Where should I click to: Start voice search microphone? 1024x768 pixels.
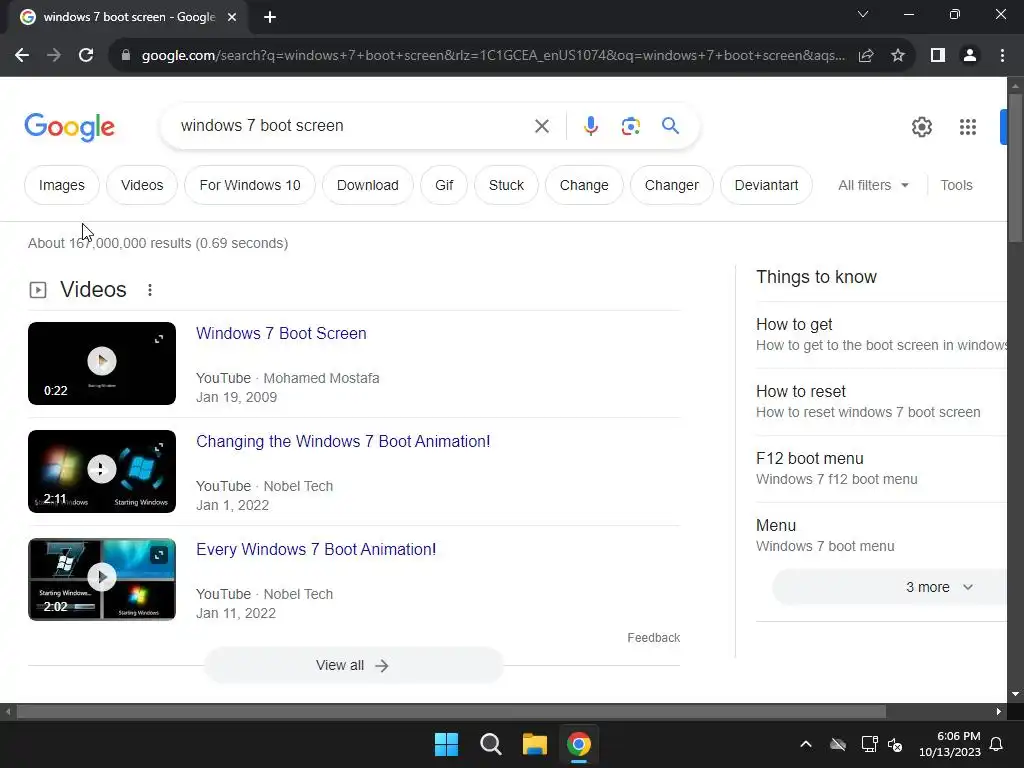(x=590, y=126)
